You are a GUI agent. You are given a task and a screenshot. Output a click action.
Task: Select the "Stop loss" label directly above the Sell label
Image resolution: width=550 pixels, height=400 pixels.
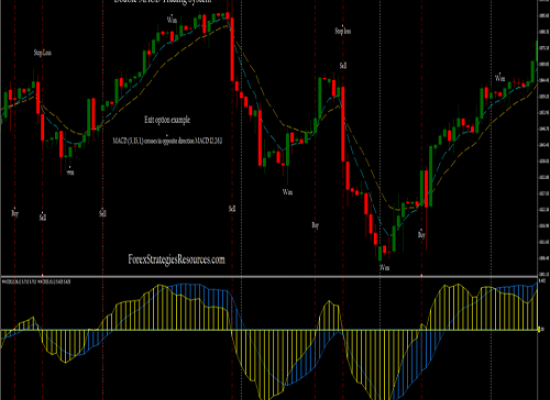pos(343,31)
